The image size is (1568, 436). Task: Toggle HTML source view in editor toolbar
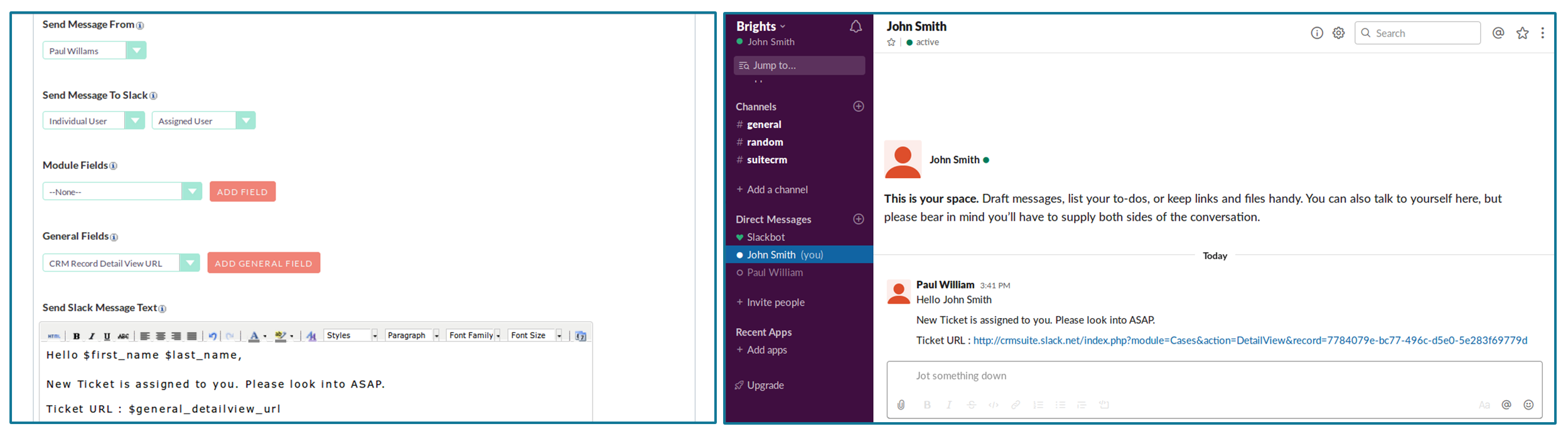(x=55, y=336)
